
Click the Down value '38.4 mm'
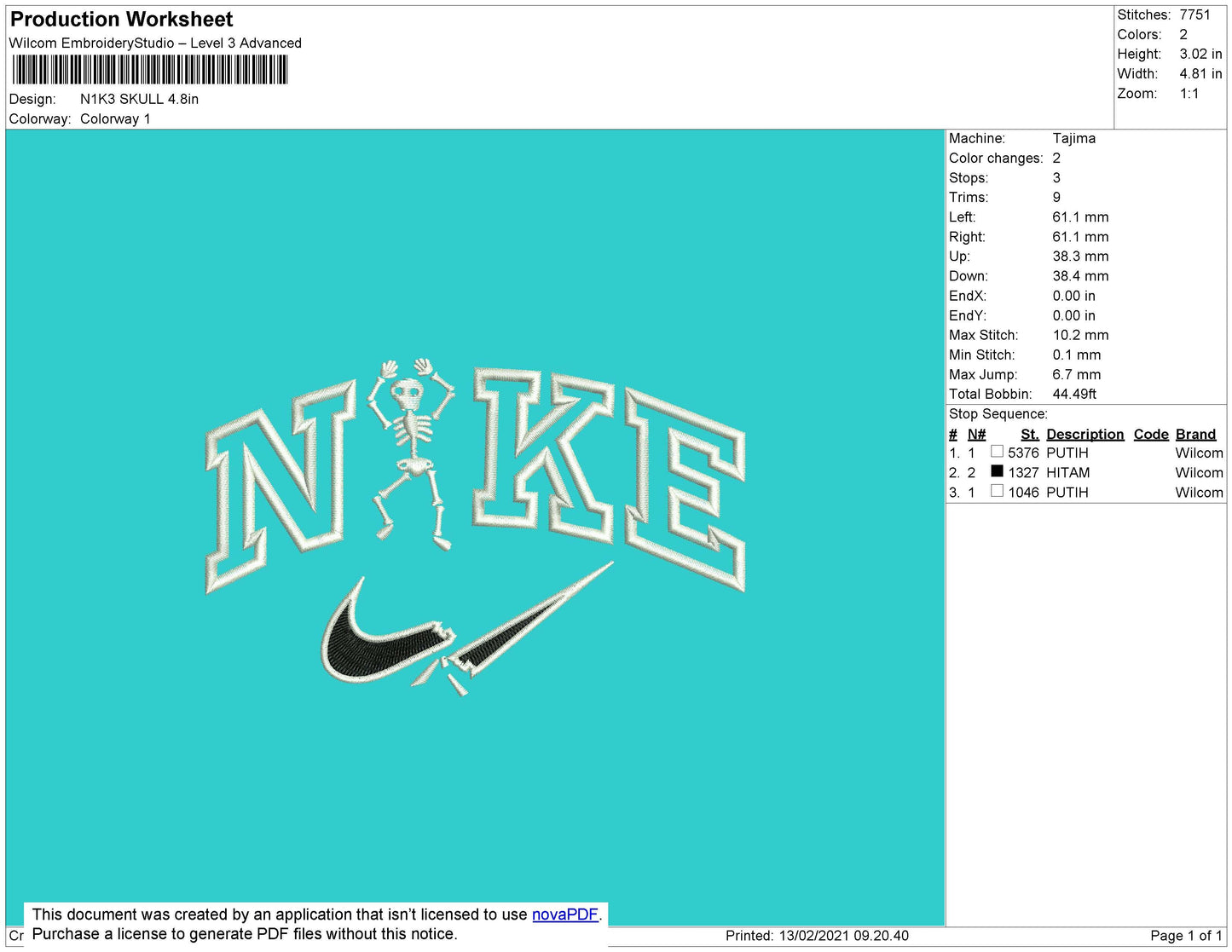[1080, 276]
